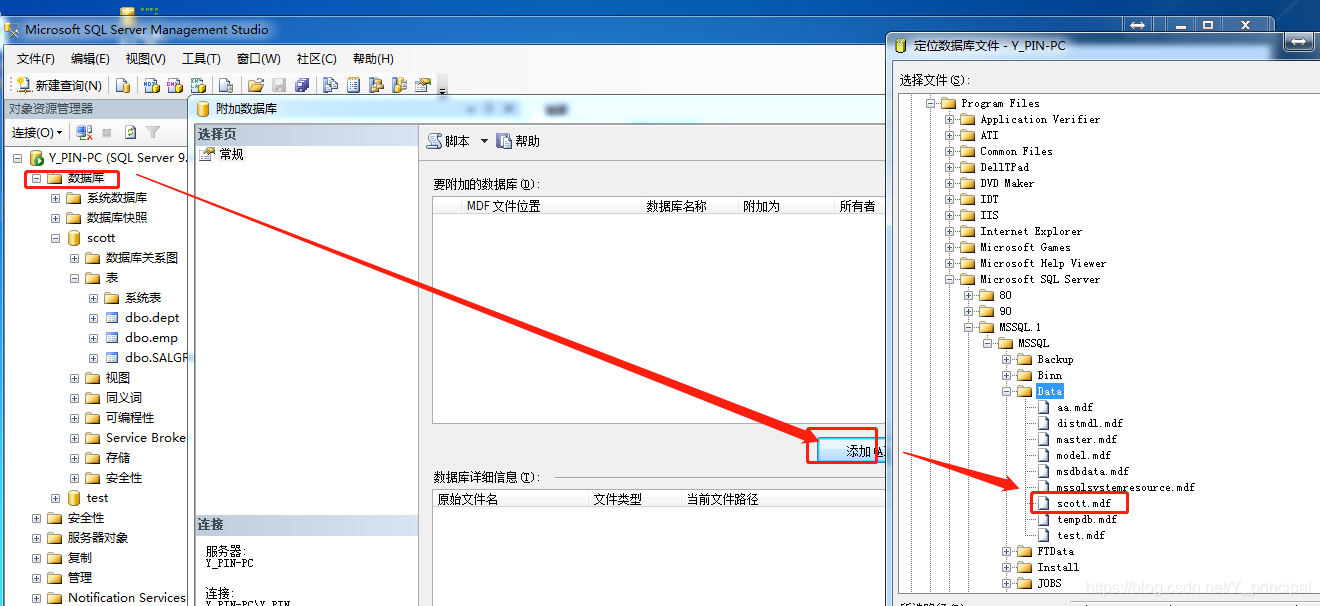The height and width of the screenshot is (606, 1320).
Task: Click the Filter funnel icon
Action: (153, 132)
